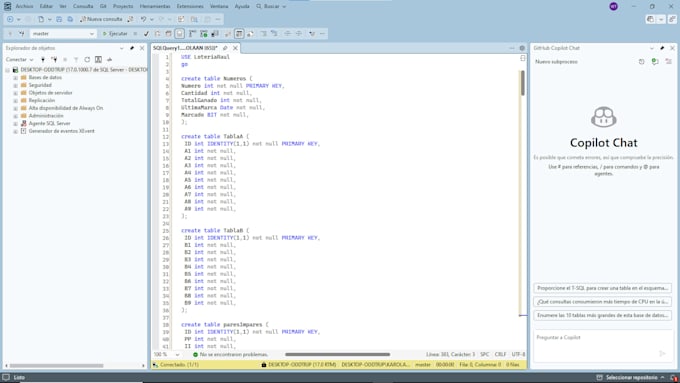
Task: Click the navigate back circle icon
Action: [10, 19]
